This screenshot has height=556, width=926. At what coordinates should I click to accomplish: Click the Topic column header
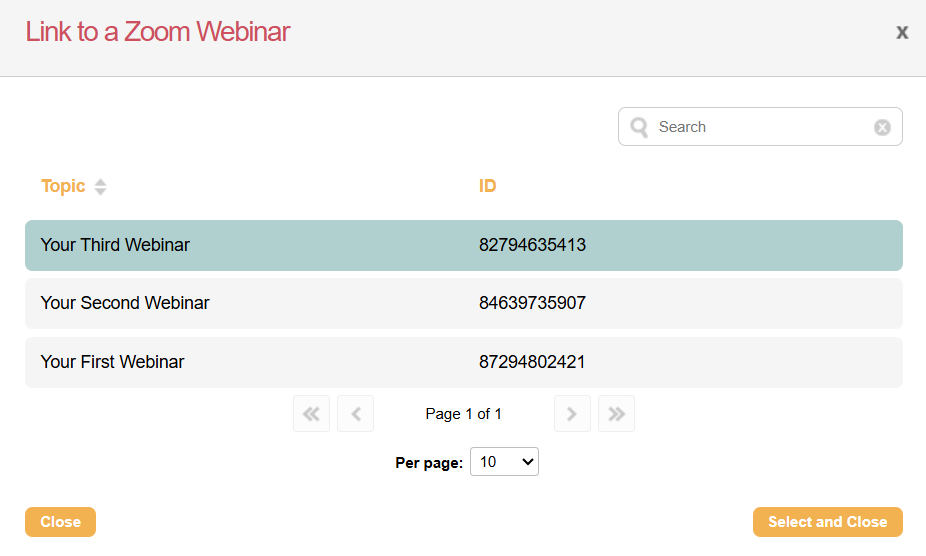tap(63, 186)
